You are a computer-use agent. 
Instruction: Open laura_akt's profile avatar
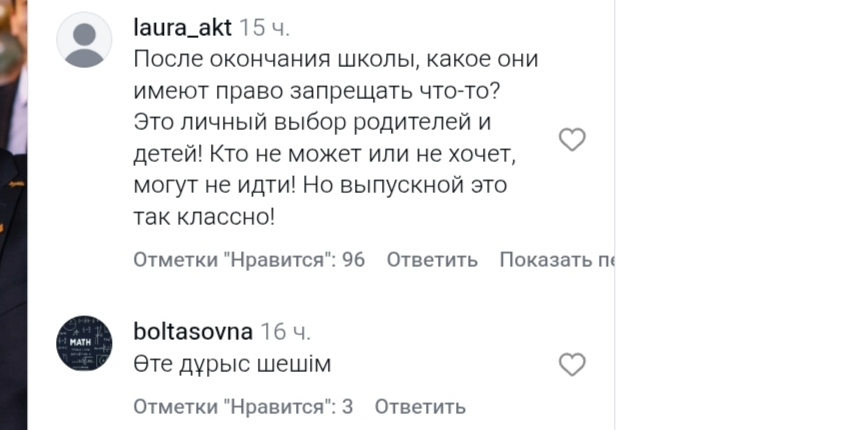coord(84,40)
